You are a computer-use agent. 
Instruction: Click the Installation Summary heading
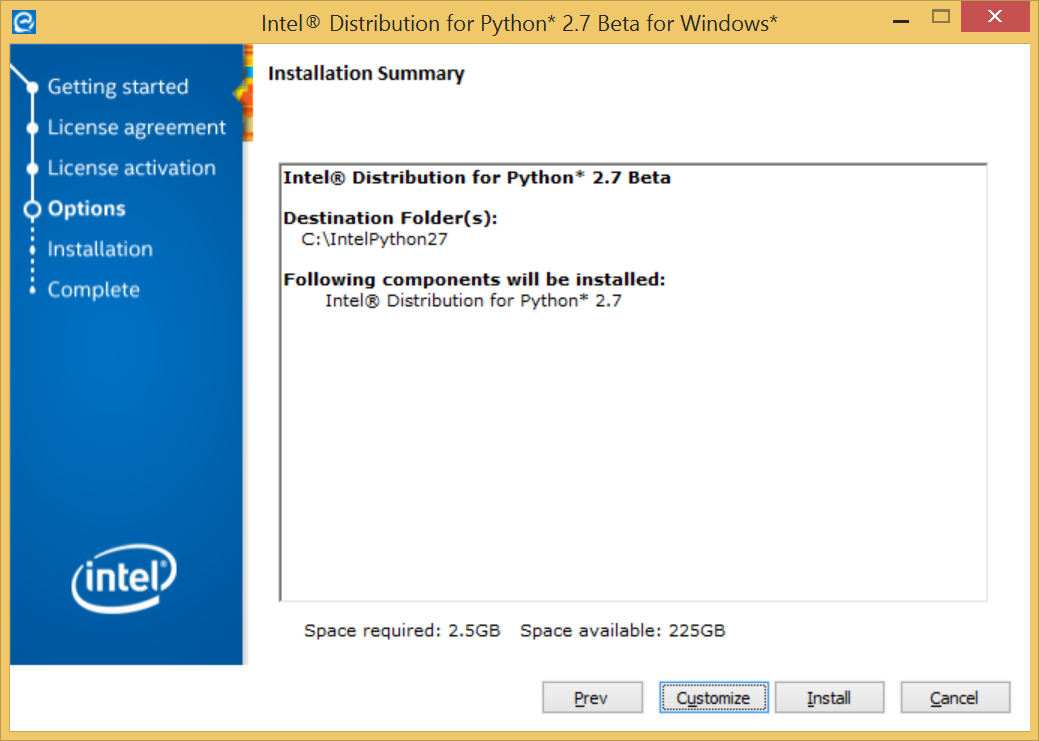[x=366, y=73]
